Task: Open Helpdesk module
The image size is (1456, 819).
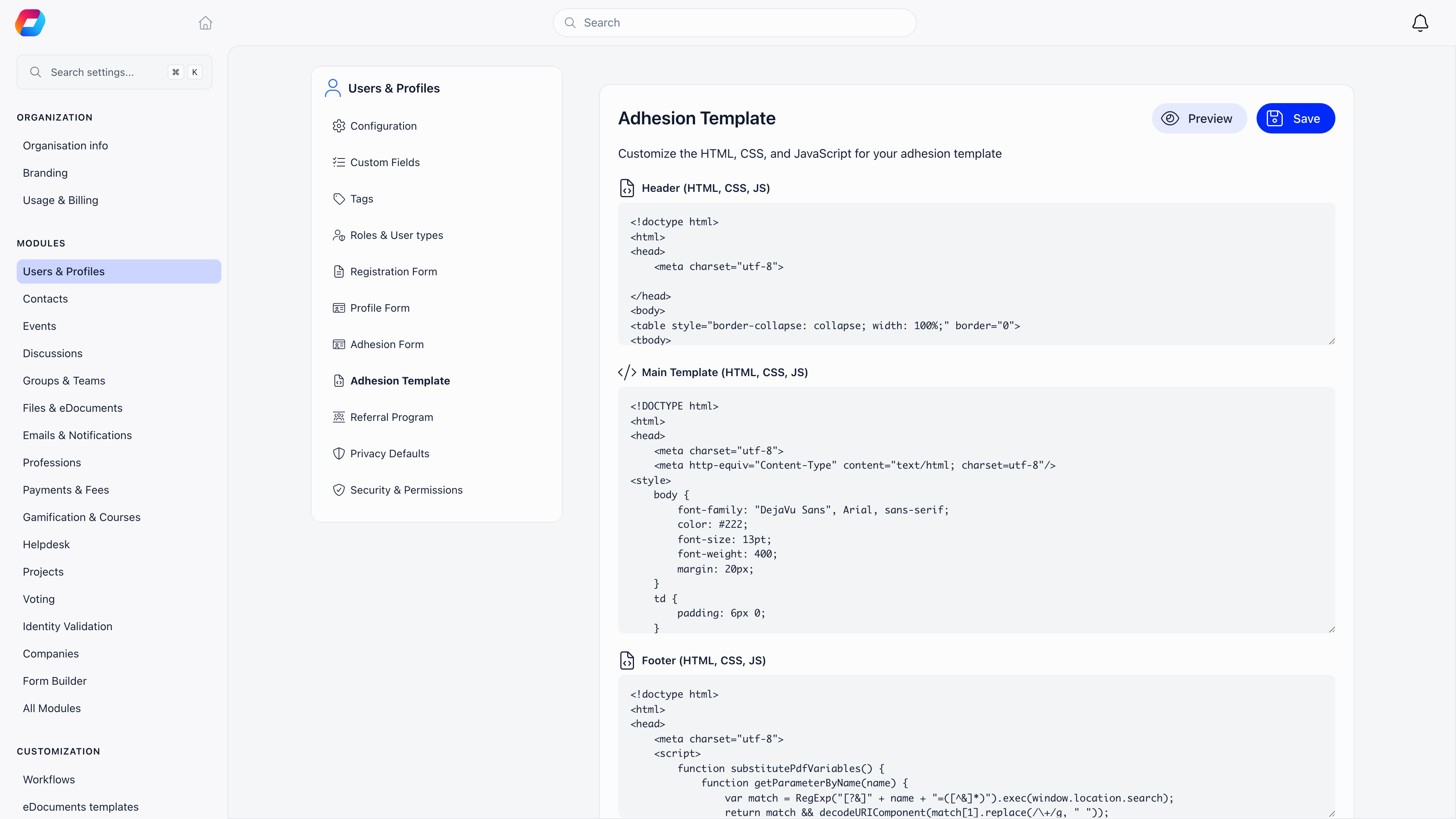Action: point(46,545)
